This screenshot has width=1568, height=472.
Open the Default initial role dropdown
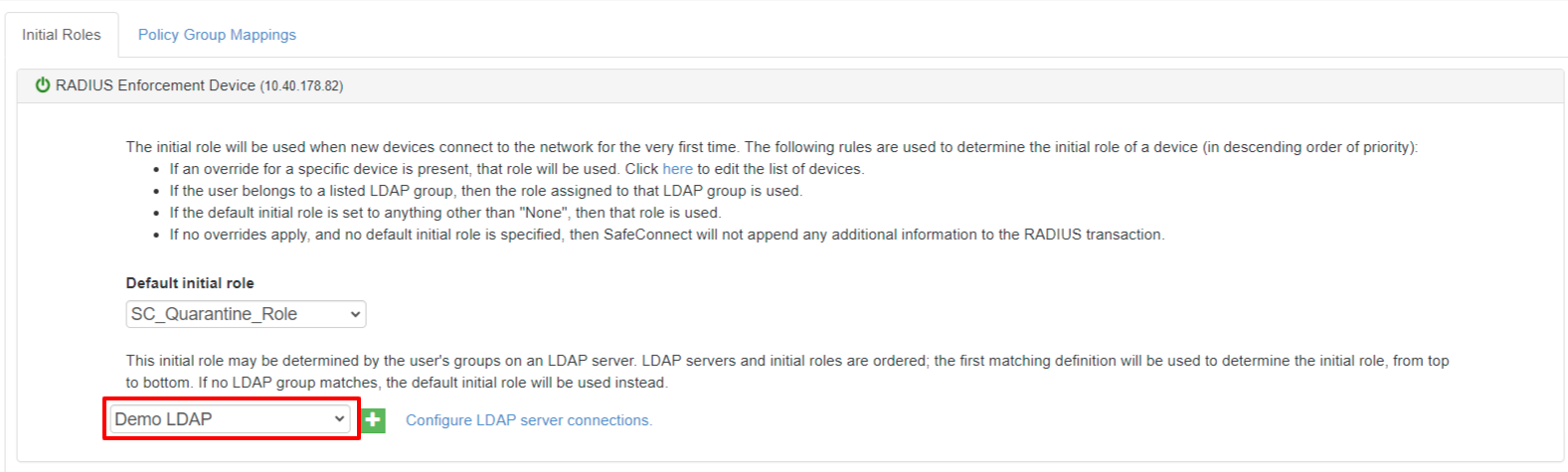tap(246, 314)
